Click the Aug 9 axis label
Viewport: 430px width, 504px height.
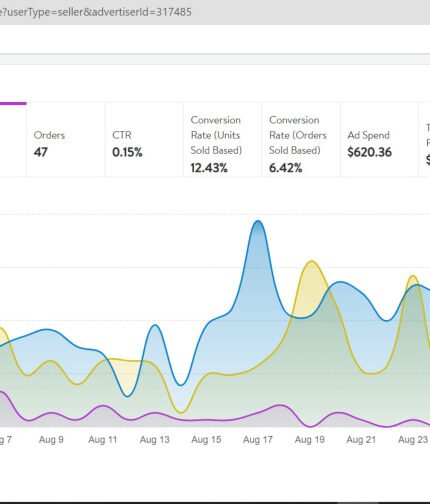point(51,440)
